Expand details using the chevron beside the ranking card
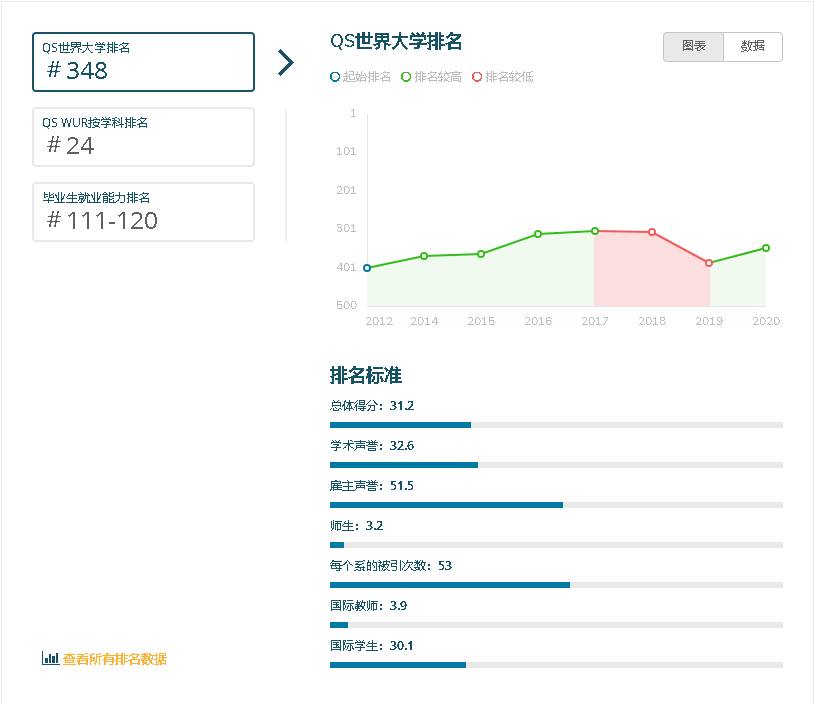 (x=286, y=62)
